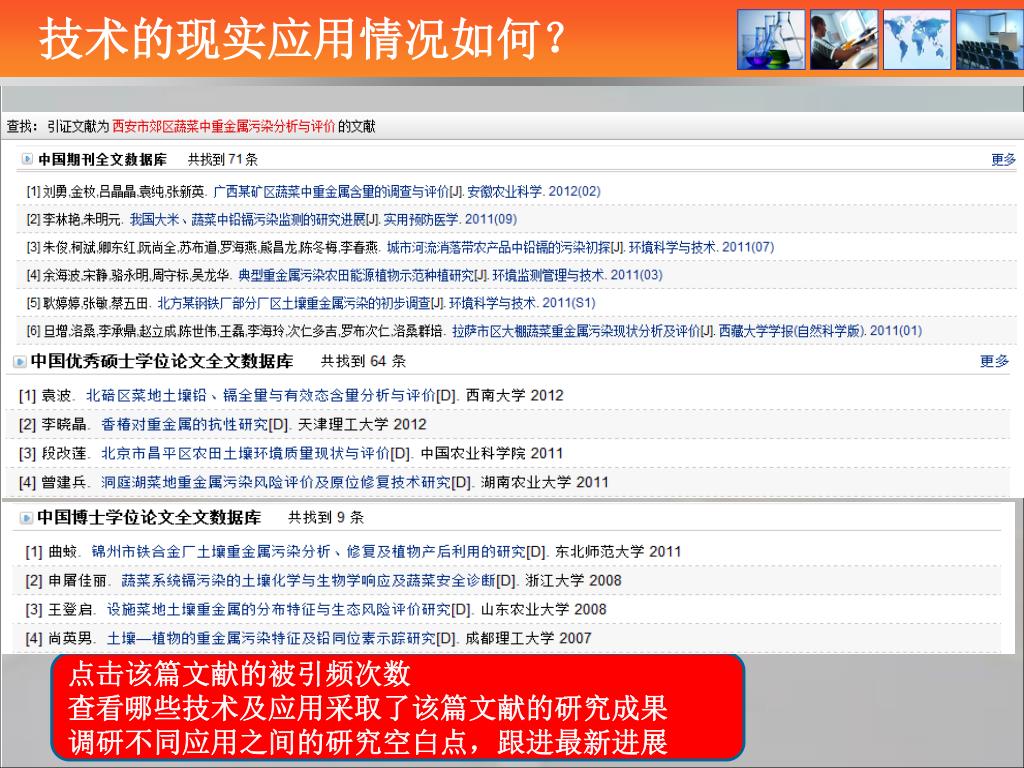Click the text 共找到 9 条
1024x768 pixels.
tap(326, 518)
